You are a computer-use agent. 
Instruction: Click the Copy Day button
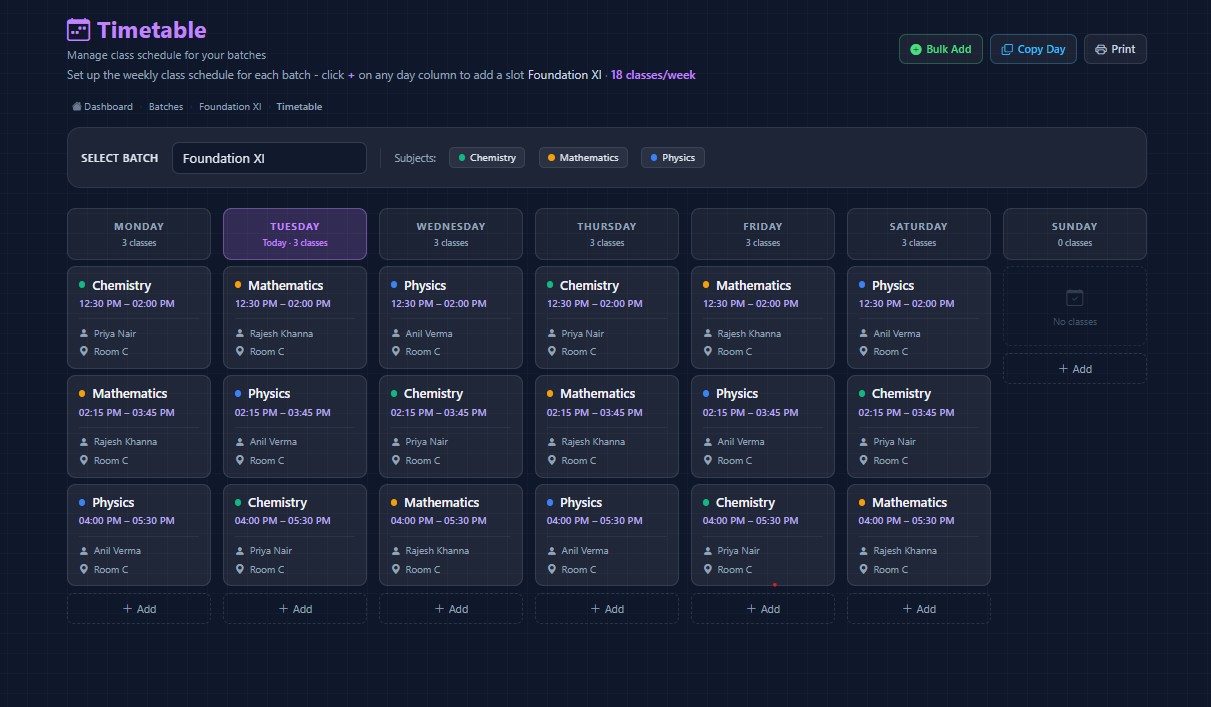pos(1034,49)
